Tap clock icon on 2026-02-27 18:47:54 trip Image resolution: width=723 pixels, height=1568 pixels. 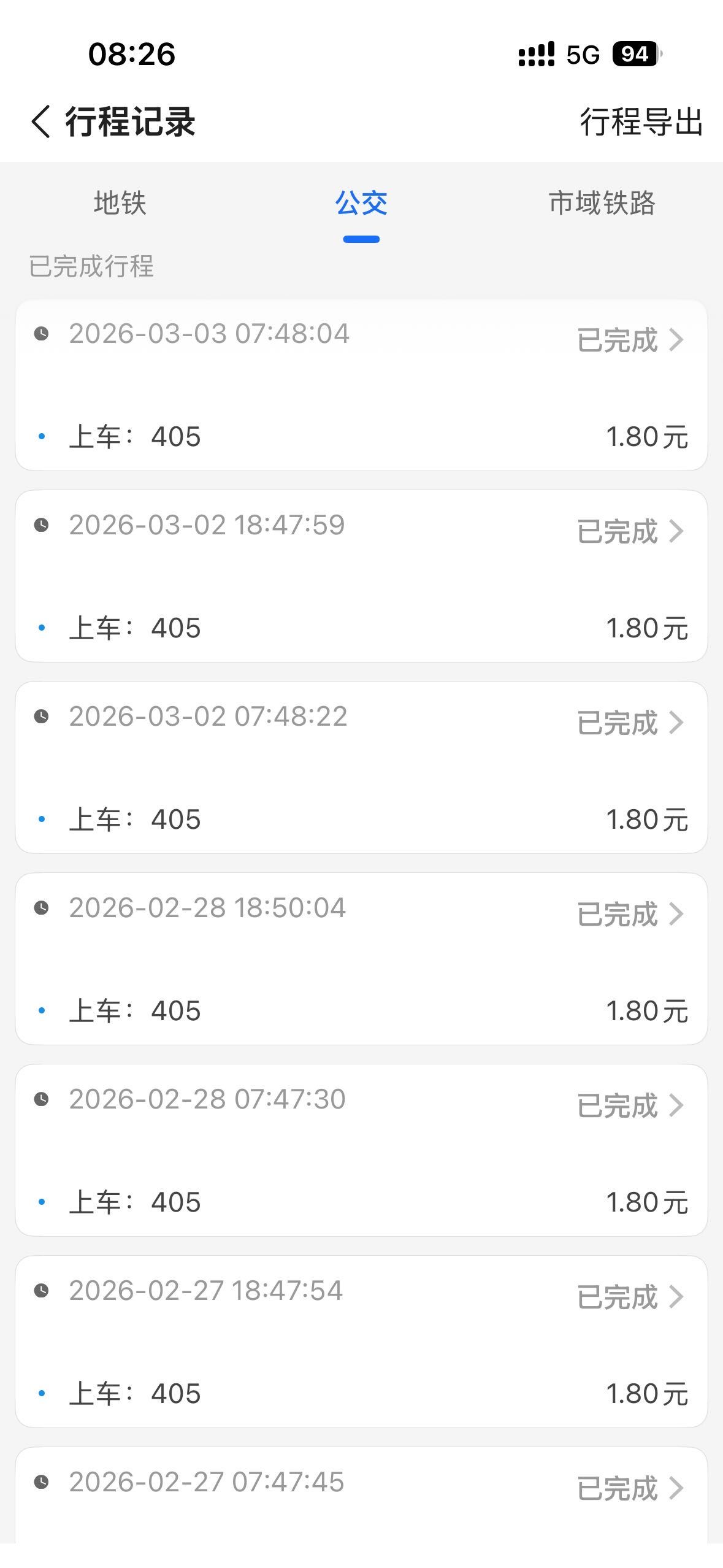[x=41, y=1291]
